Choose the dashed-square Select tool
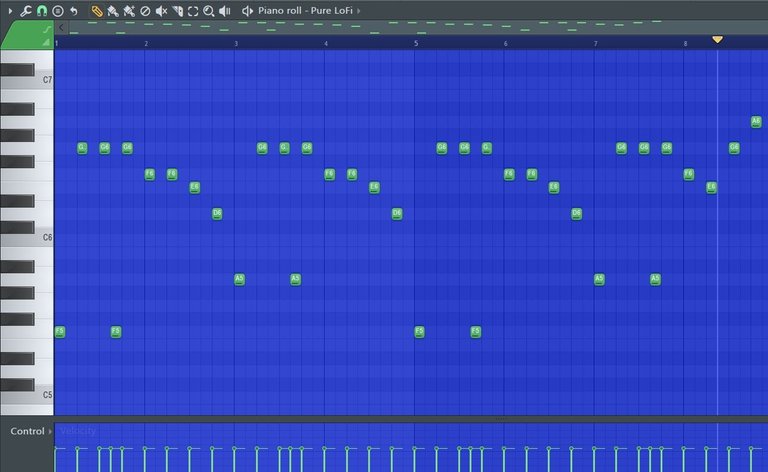 (x=193, y=10)
